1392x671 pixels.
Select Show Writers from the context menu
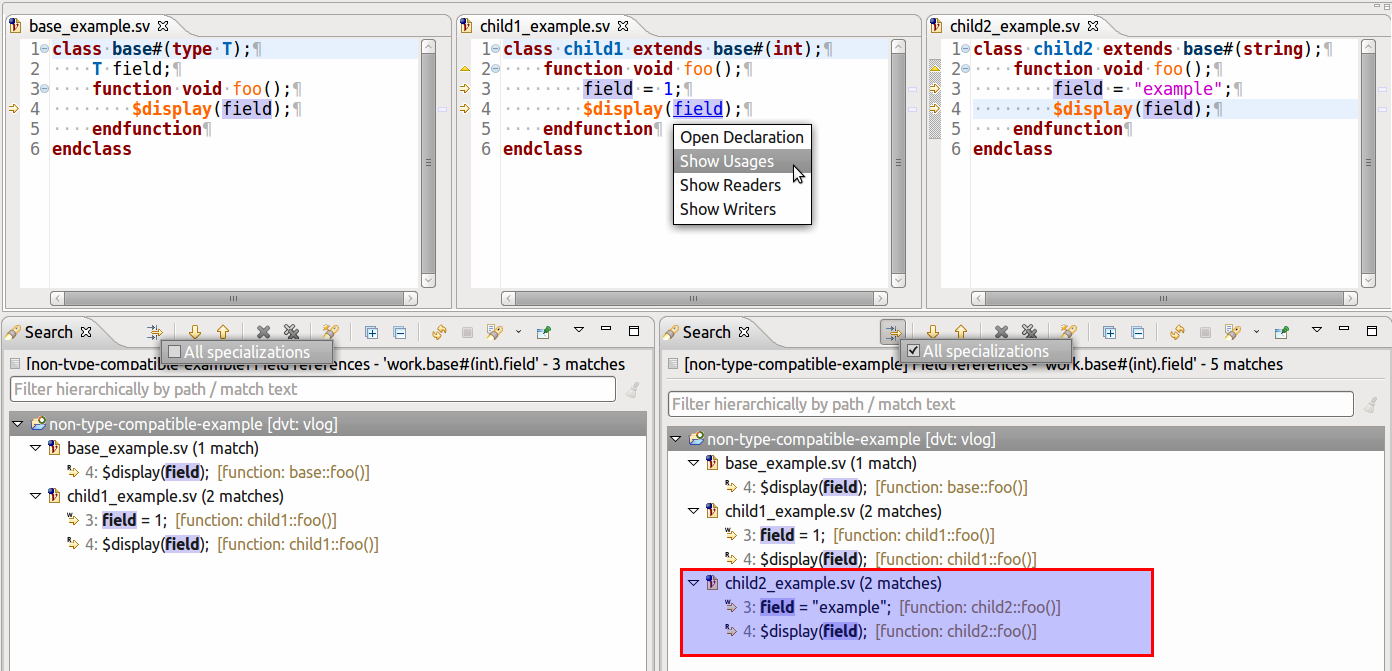tap(728, 209)
